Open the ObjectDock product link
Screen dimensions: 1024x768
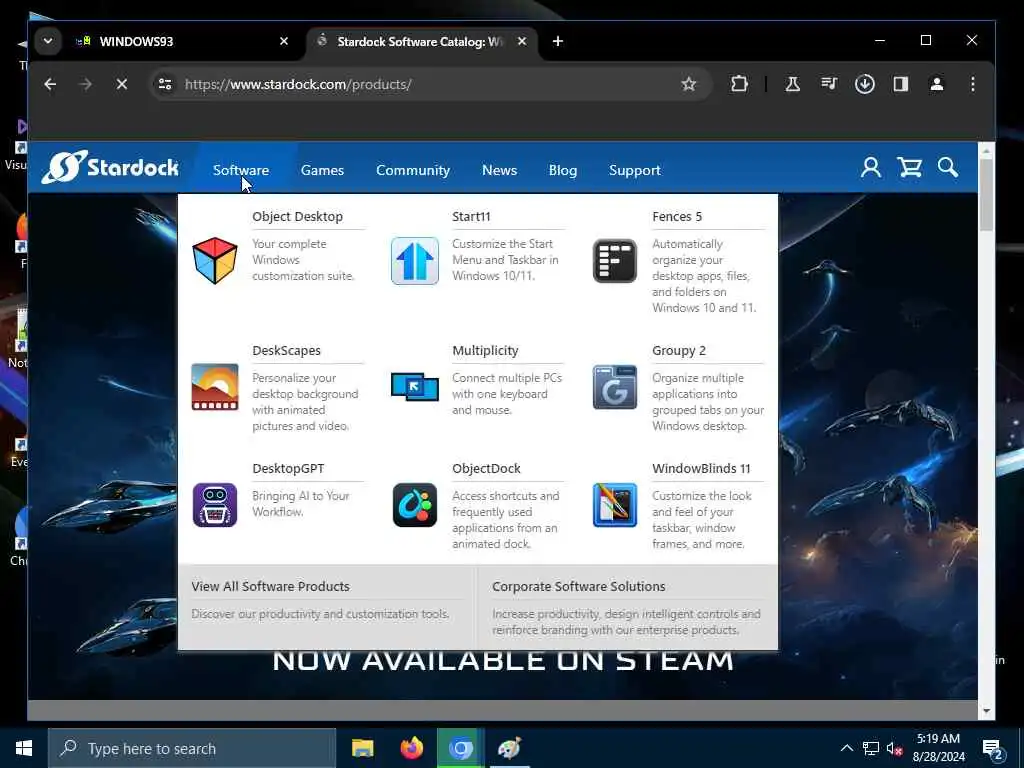point(486,468)
